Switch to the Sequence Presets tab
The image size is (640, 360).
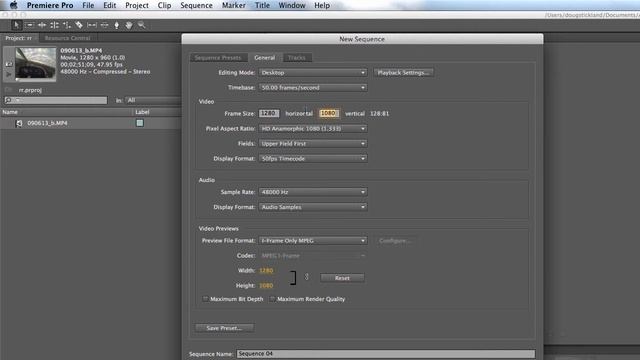(218, 58)
